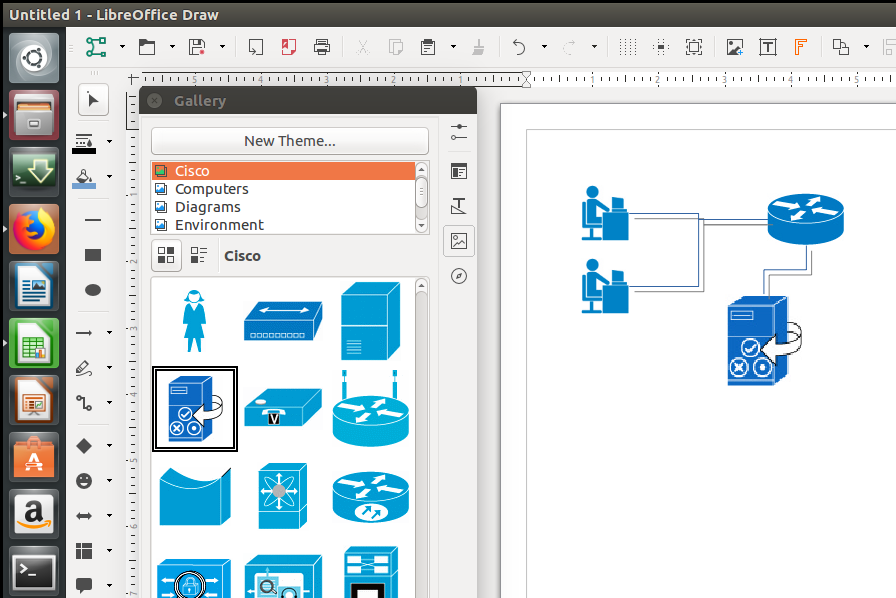Click the Fill Color paint bucket
The image size is (896, 598).
click(x=86, y=177)
